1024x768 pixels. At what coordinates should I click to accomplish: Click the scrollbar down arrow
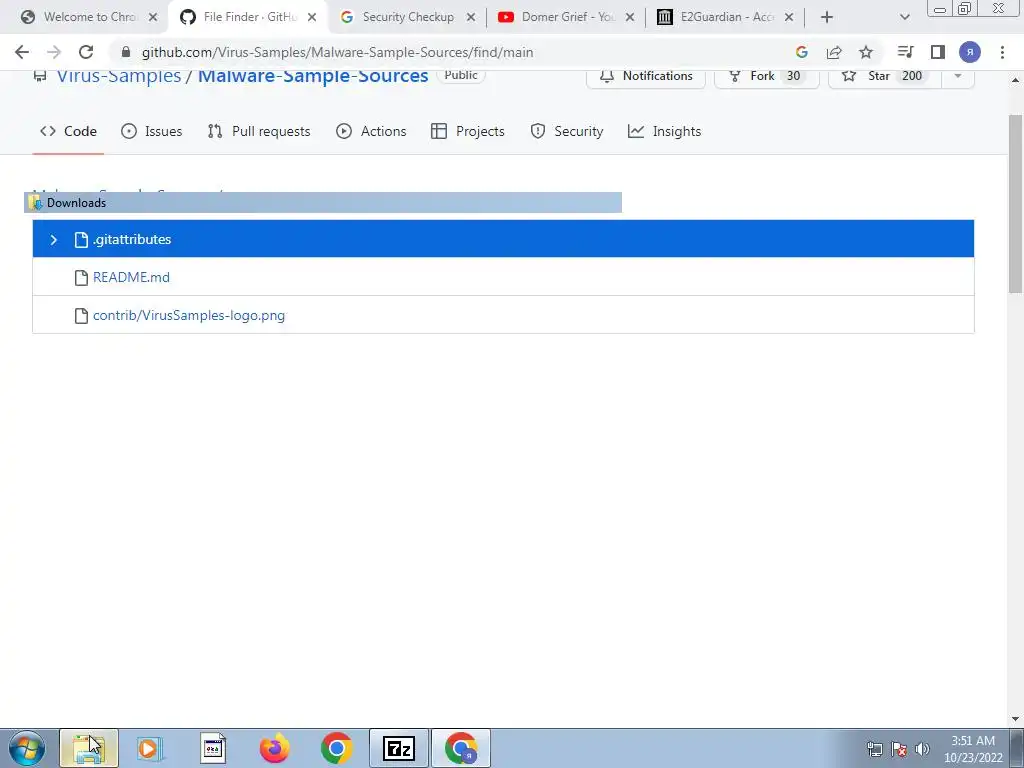[1016, 719]
